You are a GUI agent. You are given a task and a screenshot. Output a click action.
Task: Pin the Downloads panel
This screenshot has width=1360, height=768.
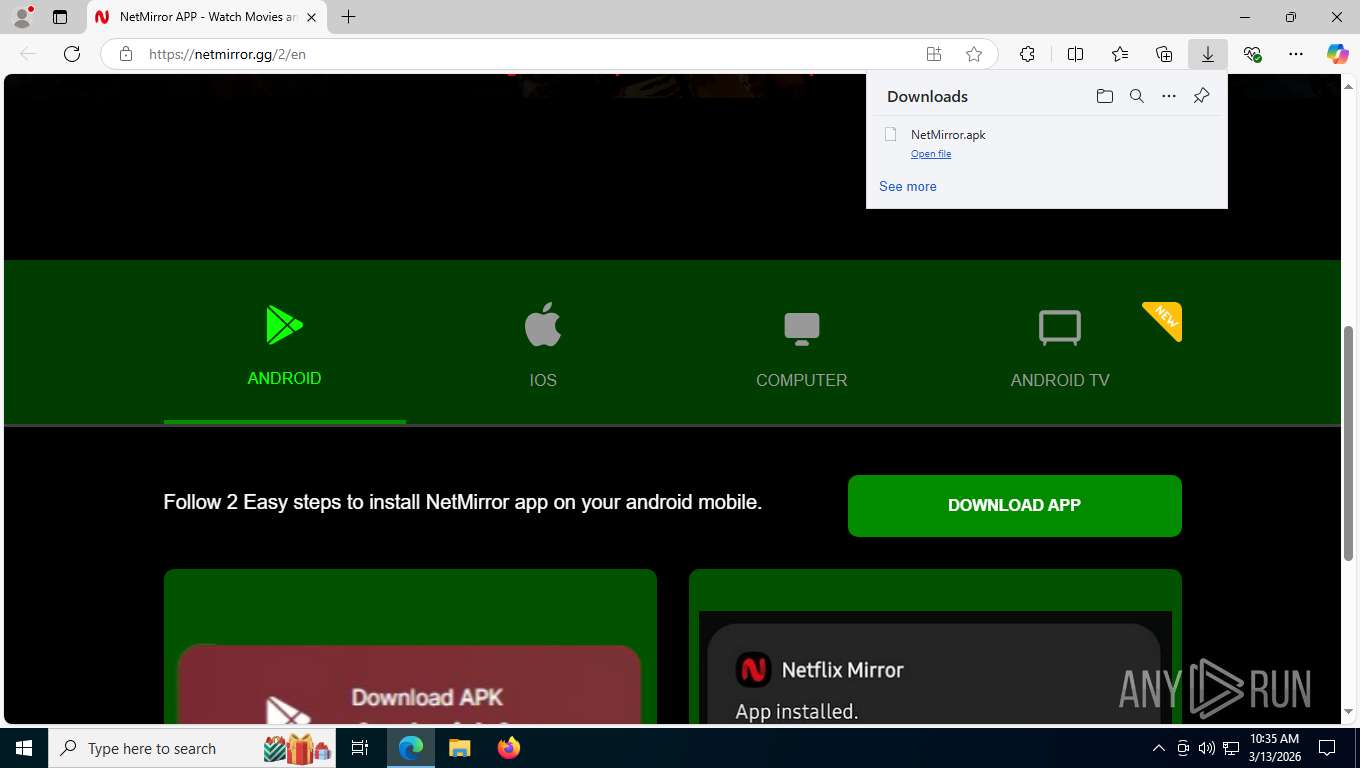(x=1201, y=96)
